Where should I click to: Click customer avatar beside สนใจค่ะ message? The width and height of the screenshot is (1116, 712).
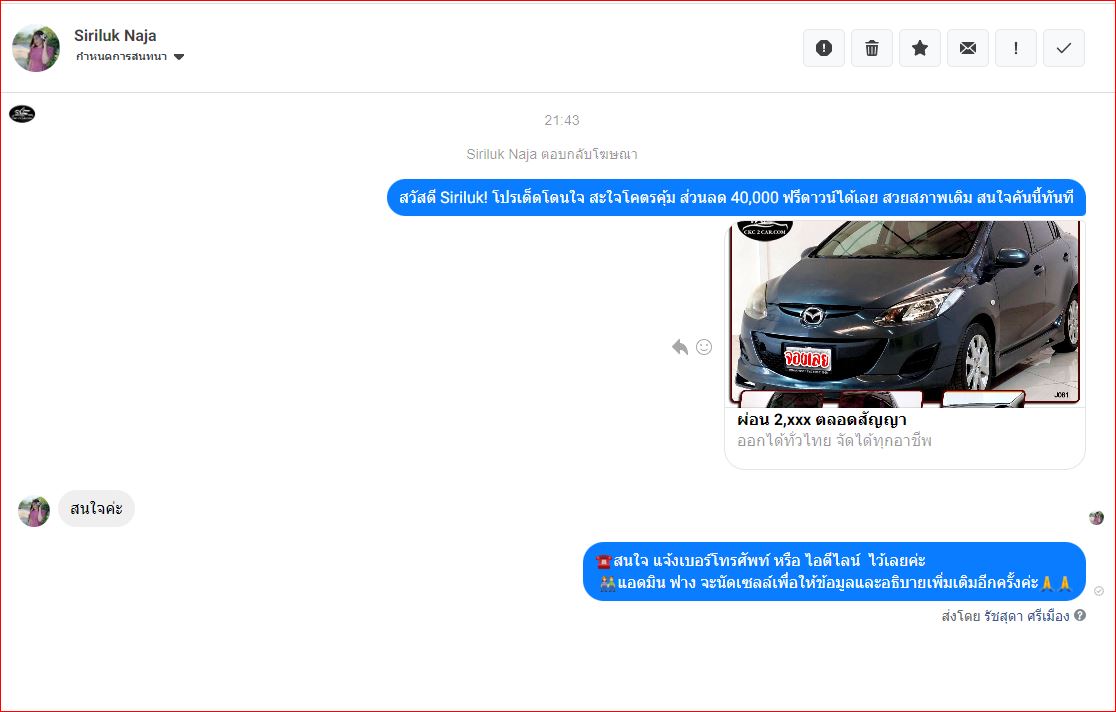tap(34, 511)
